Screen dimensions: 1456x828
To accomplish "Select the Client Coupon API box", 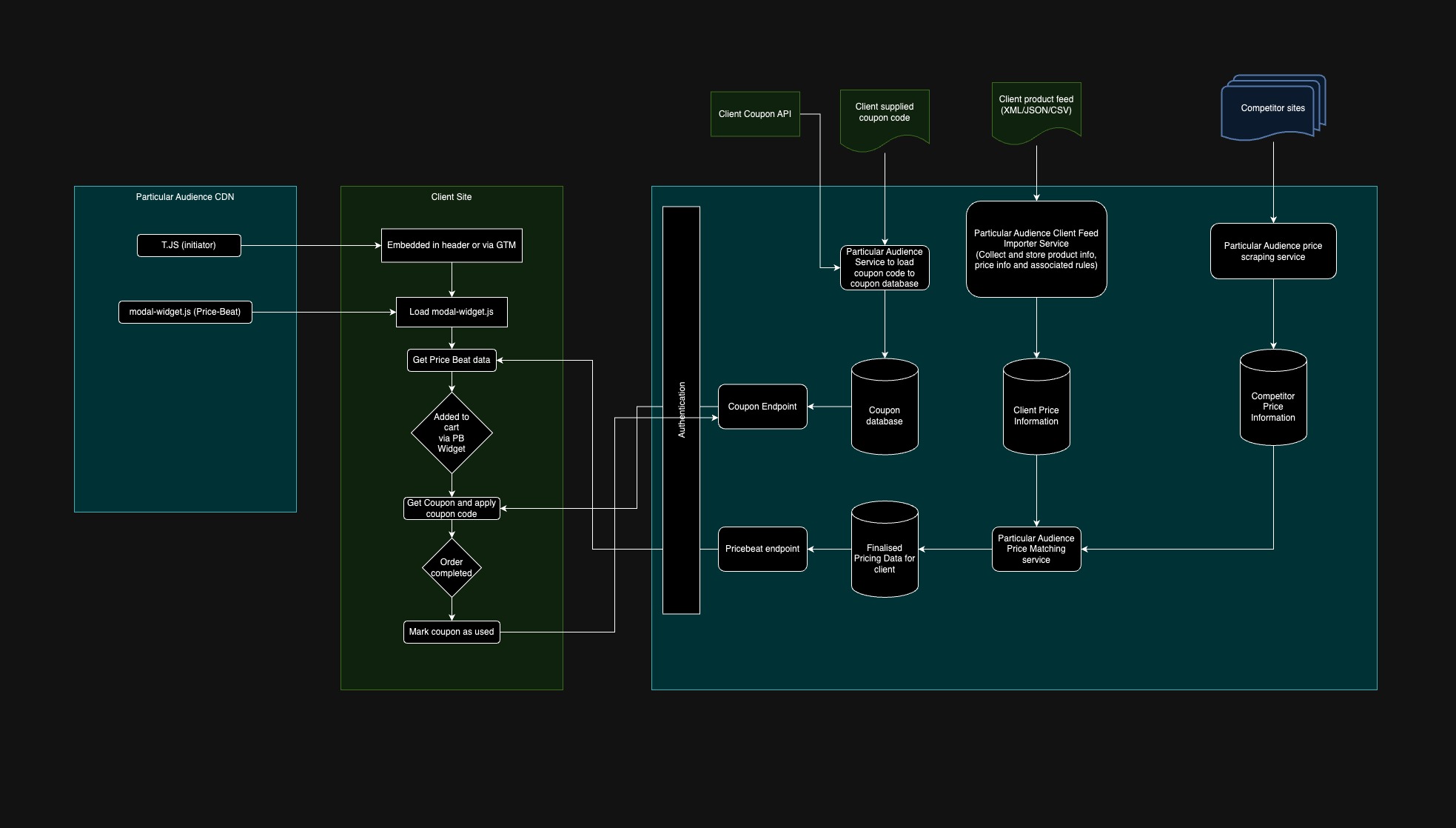I will point(755,114).
